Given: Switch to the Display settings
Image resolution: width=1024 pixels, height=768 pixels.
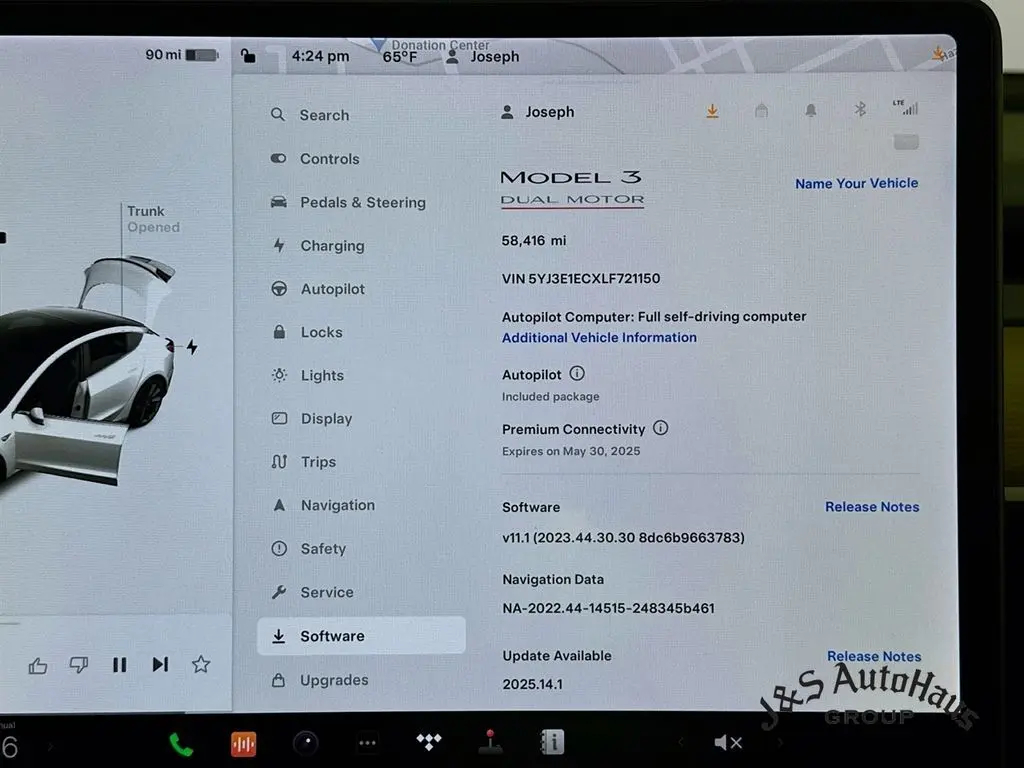Looking at the screenshot, I should coord(361,419).
